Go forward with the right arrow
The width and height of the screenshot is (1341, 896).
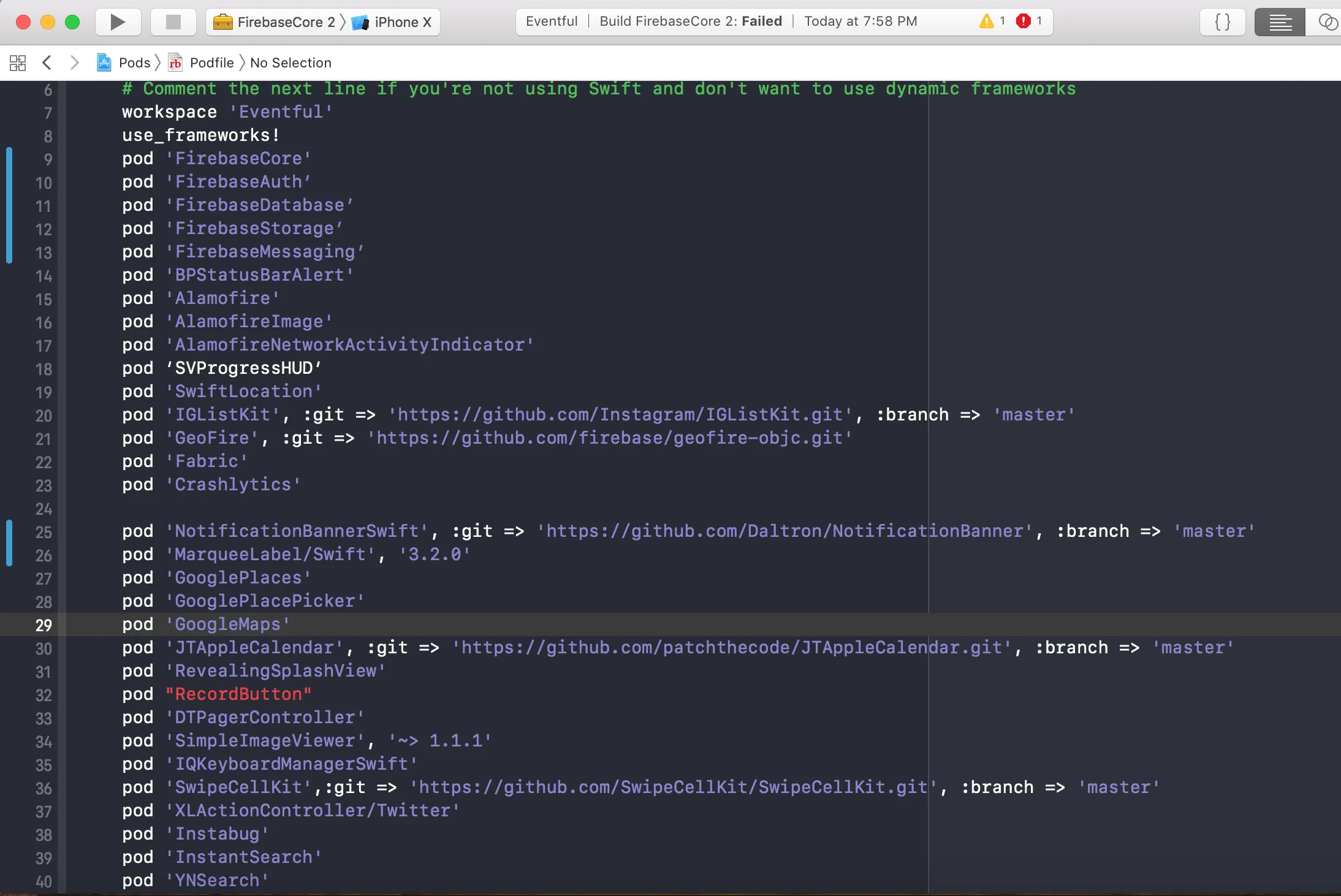click(74, 63)
